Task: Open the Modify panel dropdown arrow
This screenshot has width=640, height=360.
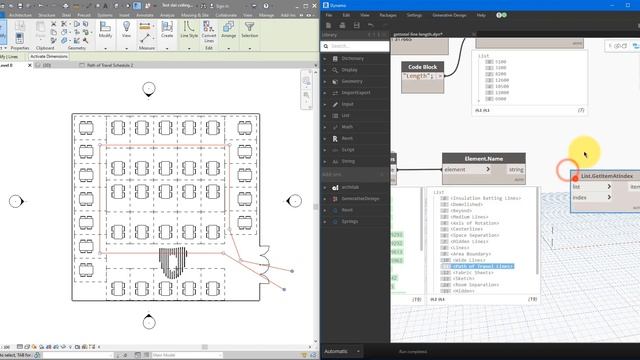Action: [105, 49]
